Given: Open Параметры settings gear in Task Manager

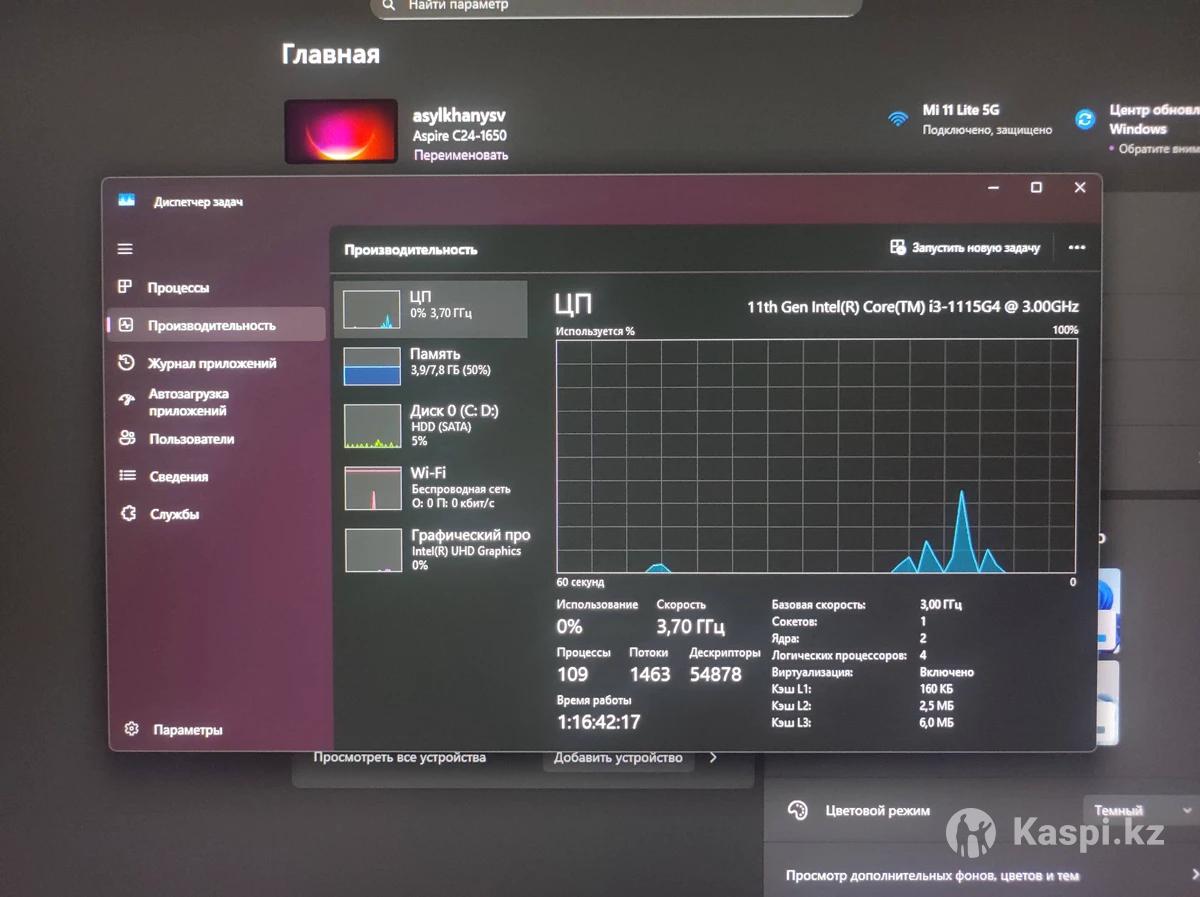Looking at the screenshot, I should click(x=131, y=729).
